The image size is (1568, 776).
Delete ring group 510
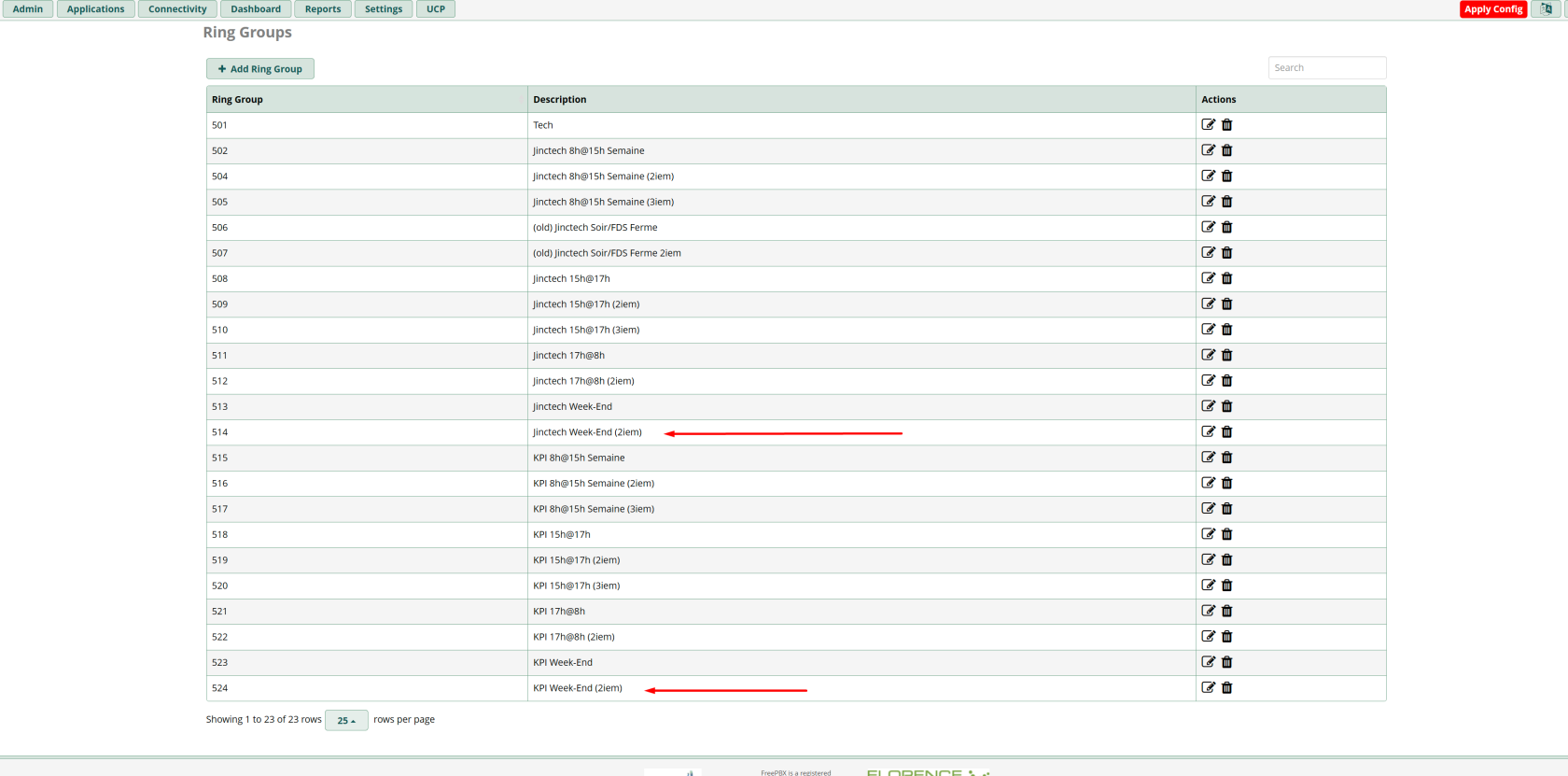pos(1227,330)
